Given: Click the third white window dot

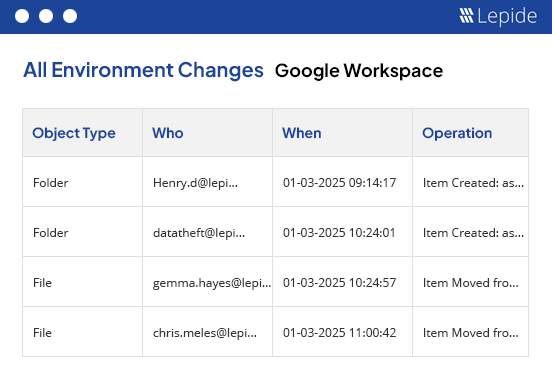Looking at the screenshot, I should tap(70, 16).
